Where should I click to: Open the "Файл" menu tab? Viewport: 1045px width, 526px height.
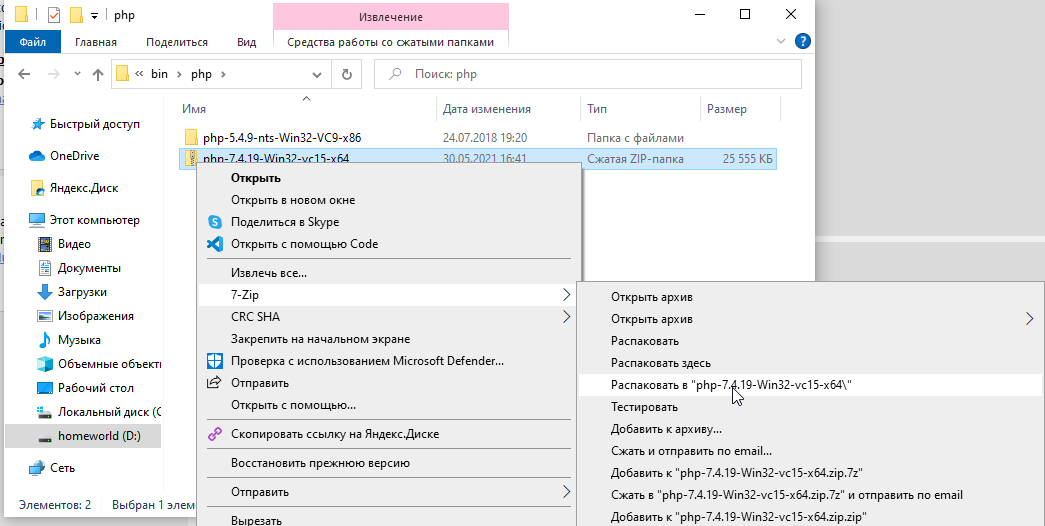pyautogui.click(x=32, y=42)
